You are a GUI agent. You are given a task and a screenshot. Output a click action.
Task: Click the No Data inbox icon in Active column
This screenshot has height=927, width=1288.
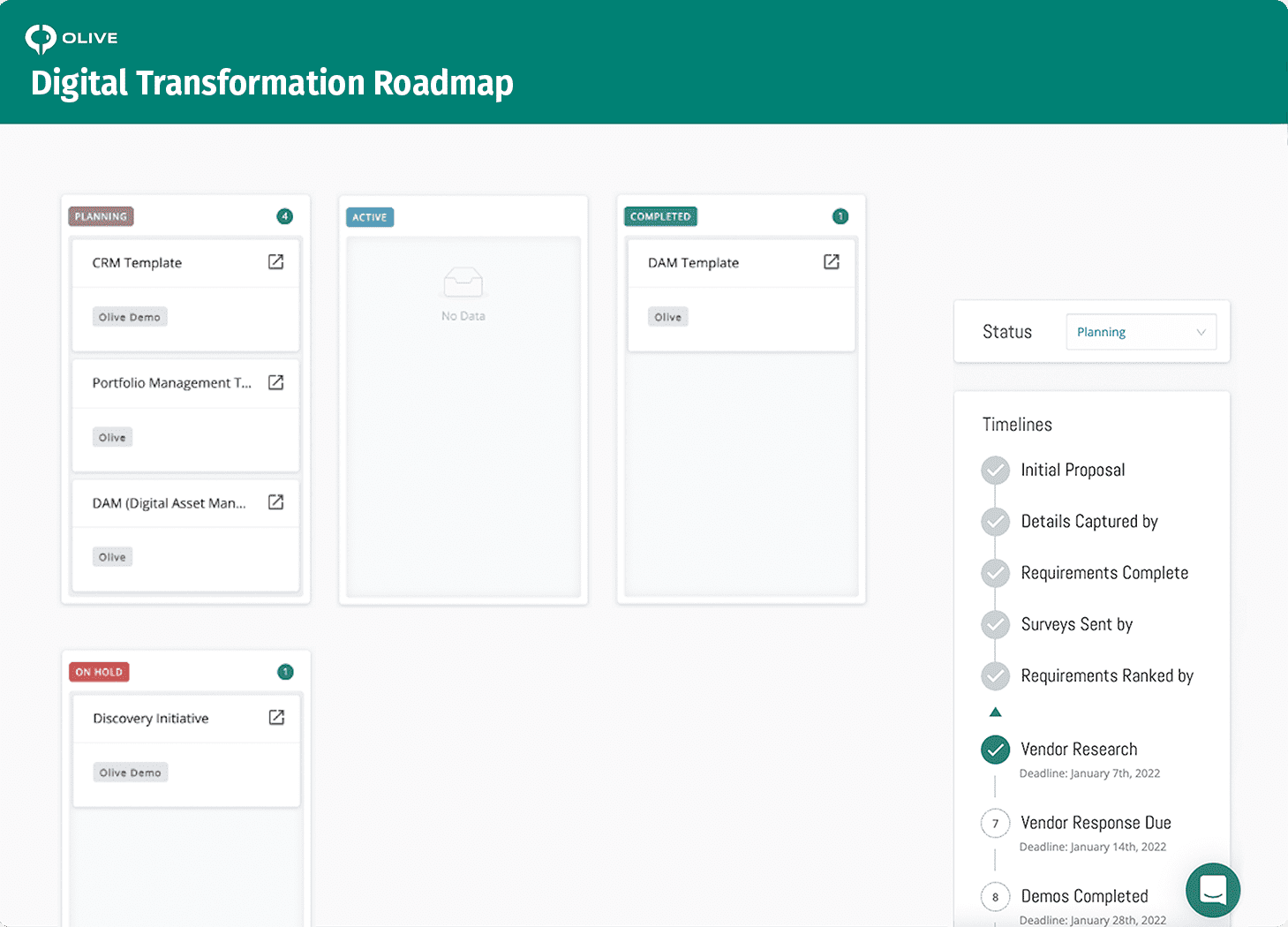[x=463, y=283]
